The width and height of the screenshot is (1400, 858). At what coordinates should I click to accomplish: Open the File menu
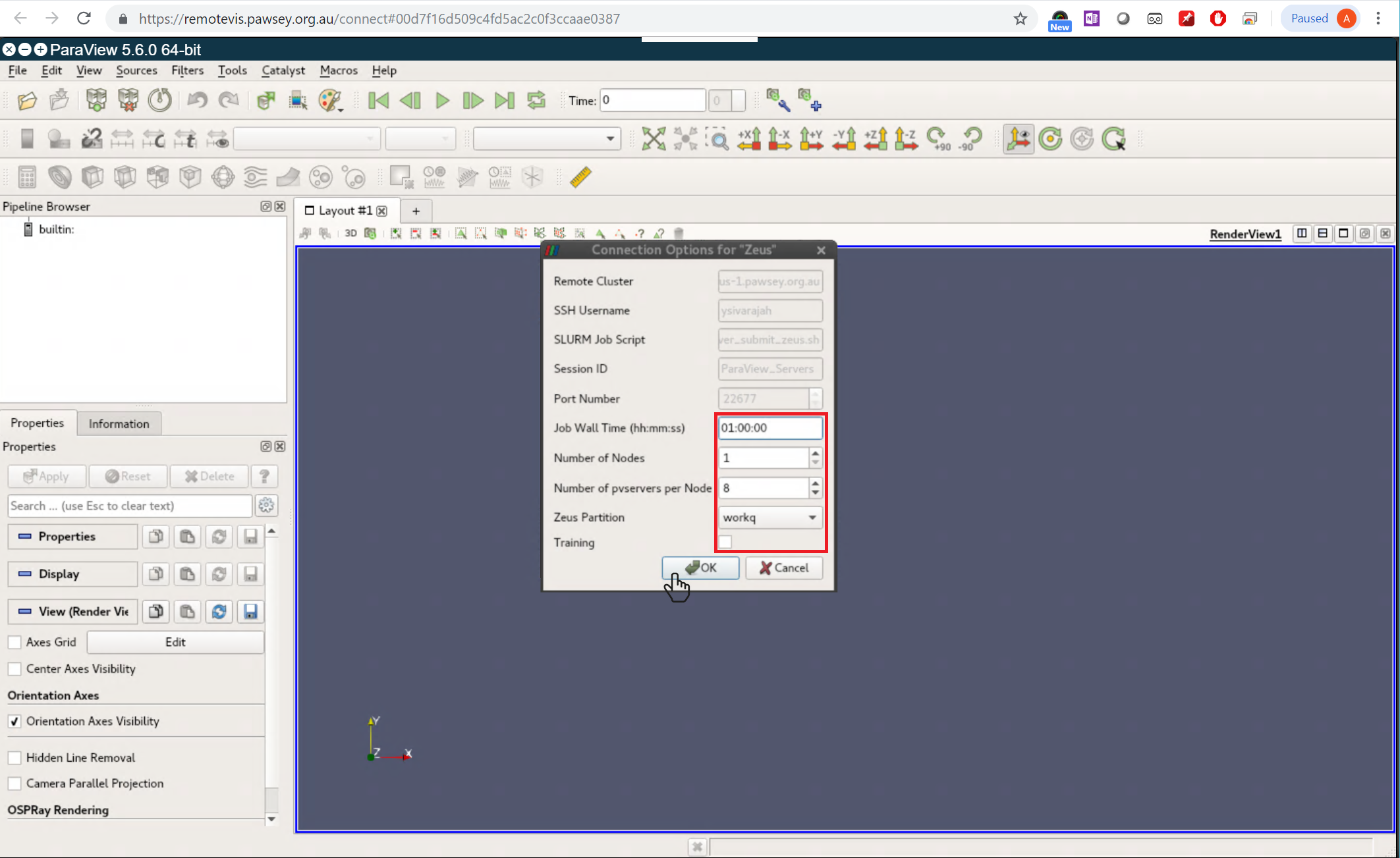pos(17,70)
